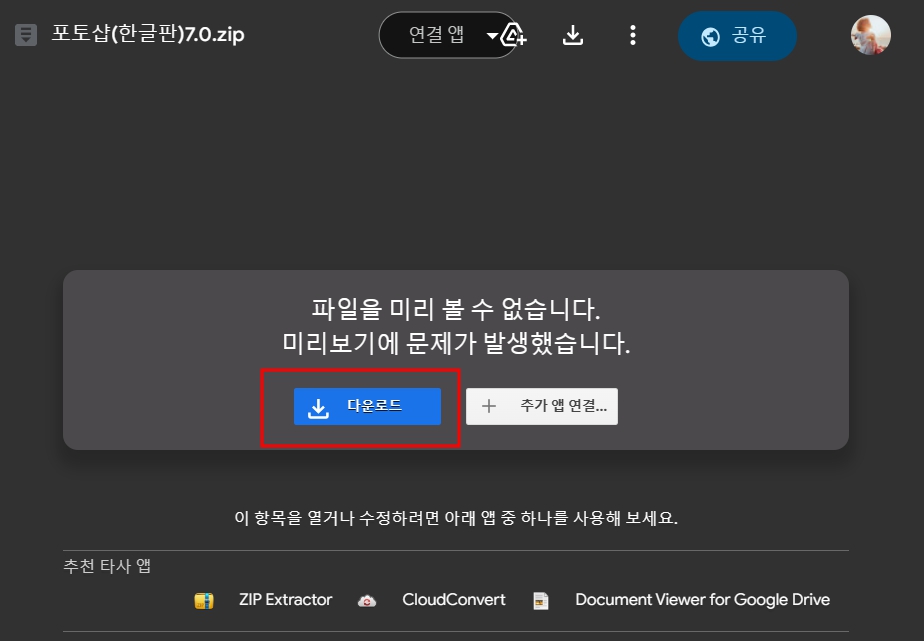The image size is (924, 641).
Task: Click the download arrow inside the 다운로드 button
Action: [x=318, y=406]
